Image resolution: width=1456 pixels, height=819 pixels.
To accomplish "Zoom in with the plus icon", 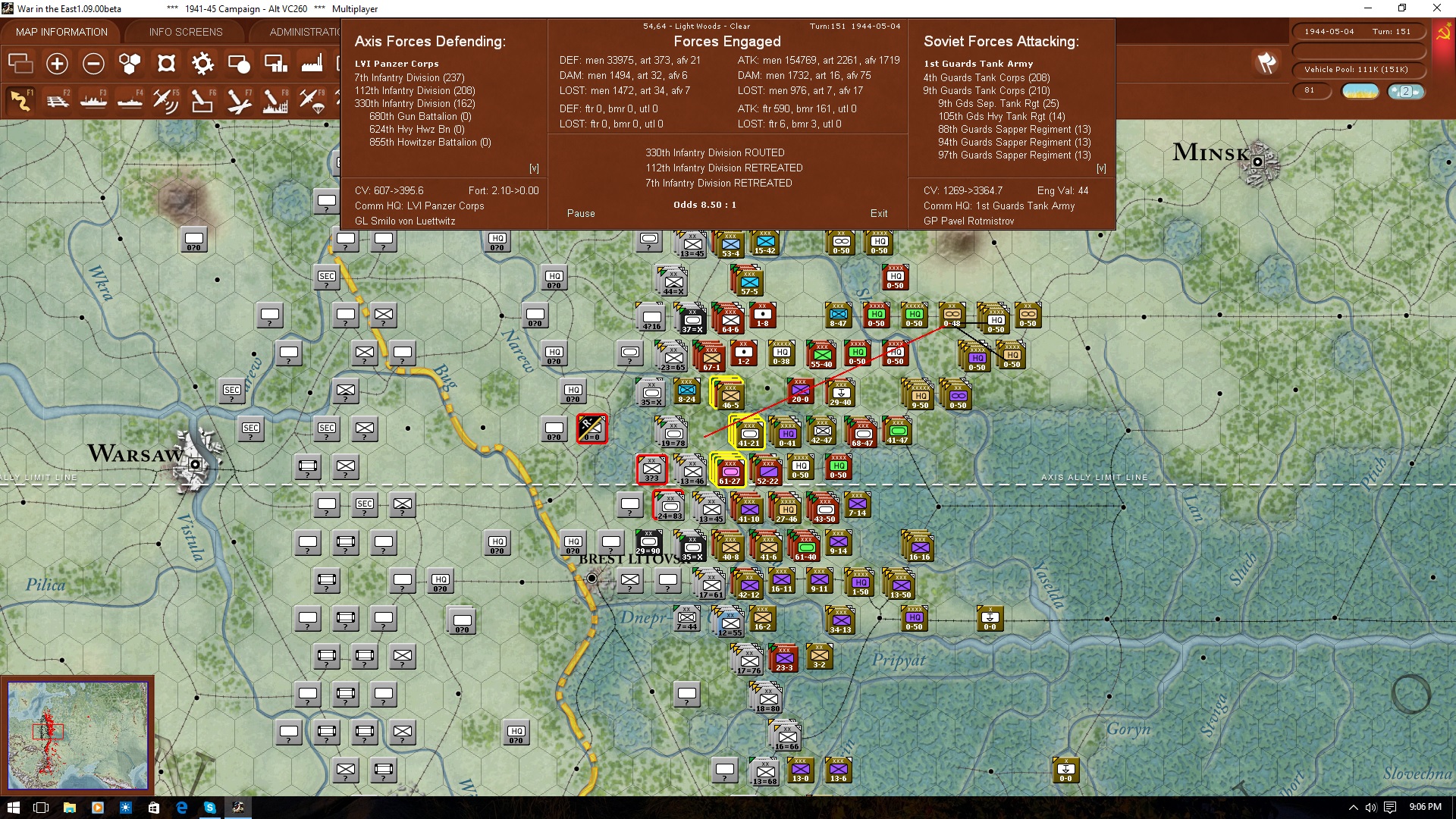I will point(57,64).
